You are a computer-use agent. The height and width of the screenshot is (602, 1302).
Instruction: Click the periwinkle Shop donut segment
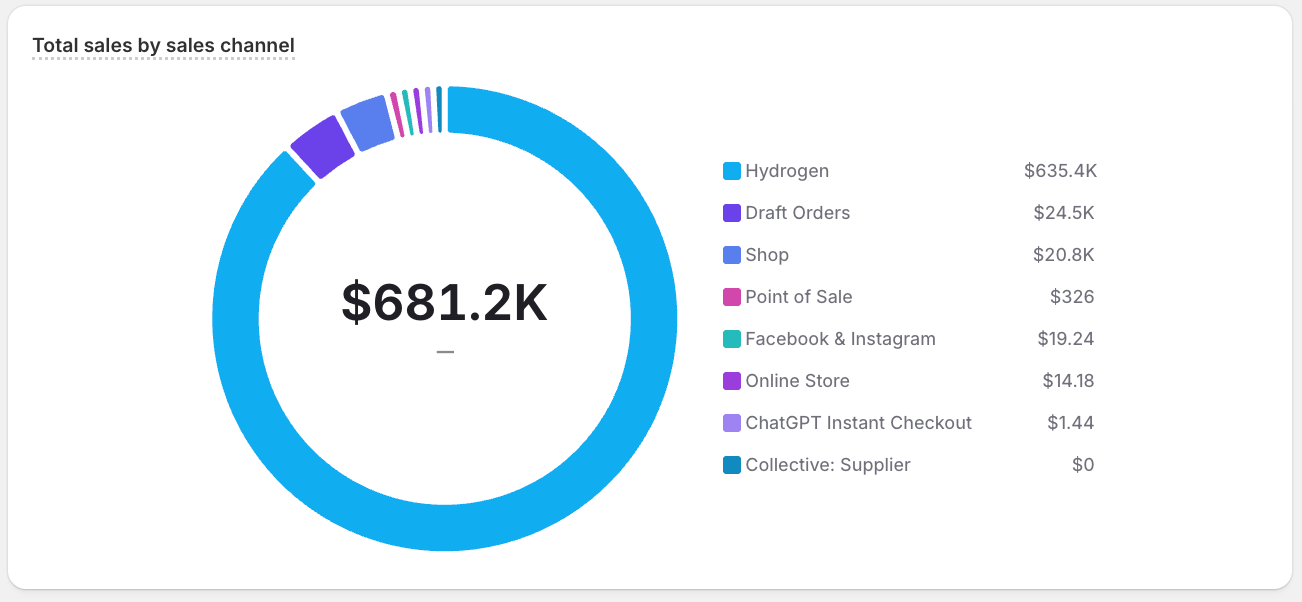(x=367, y=123)
